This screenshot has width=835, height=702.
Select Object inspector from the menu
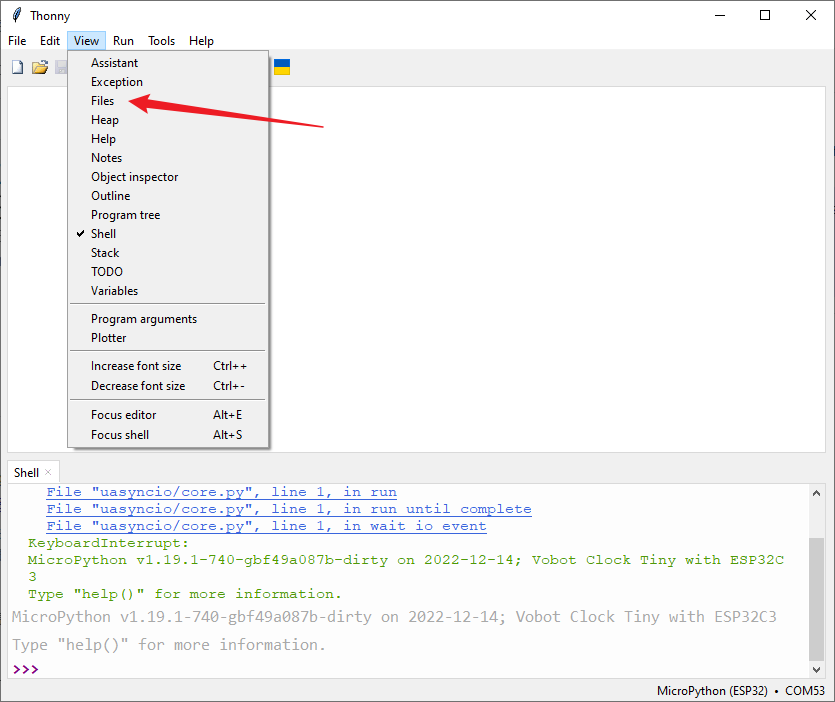[x=134, y=177]
